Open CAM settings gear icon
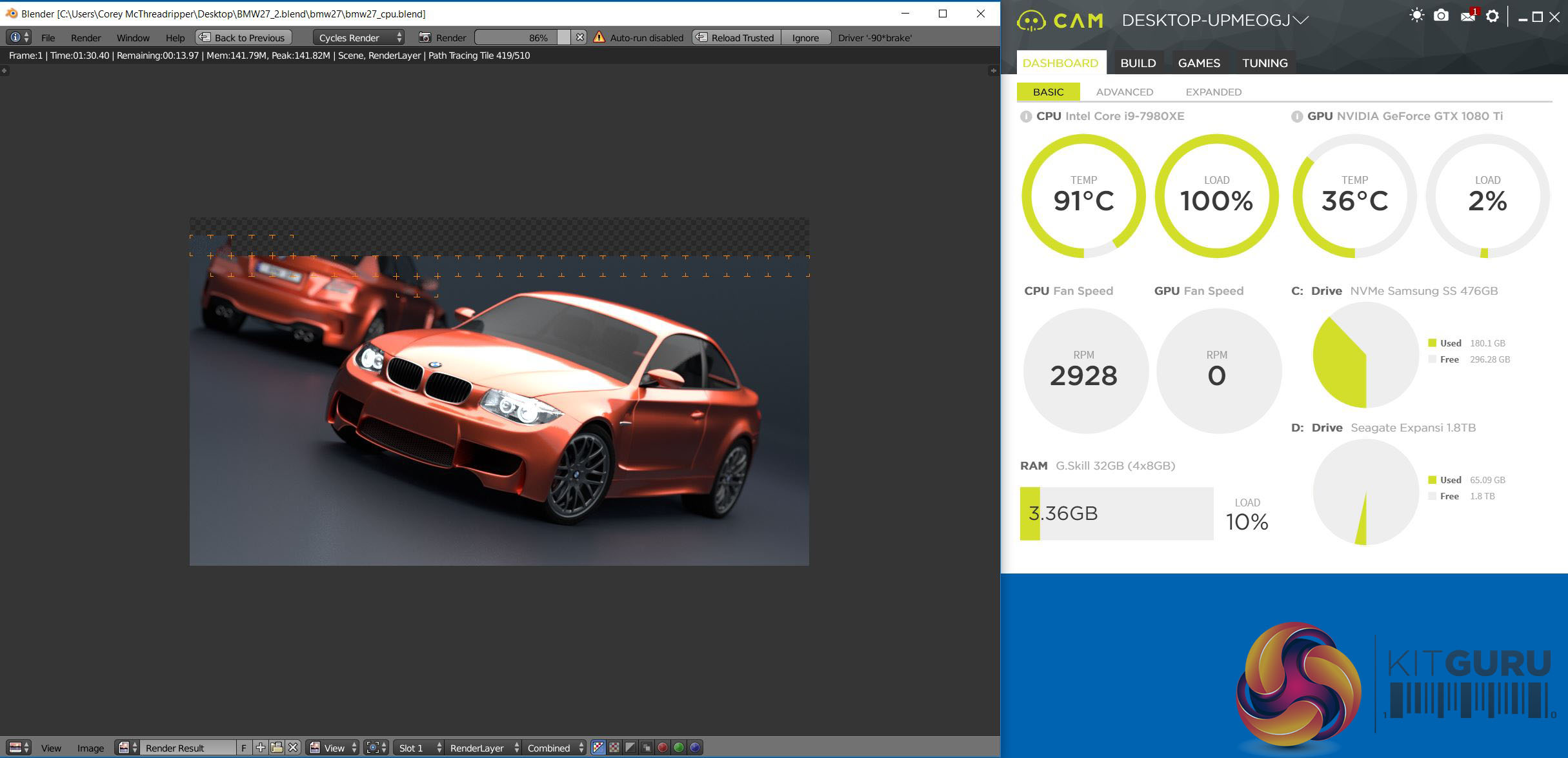 pyautogui.click(x=1493, y=16)
